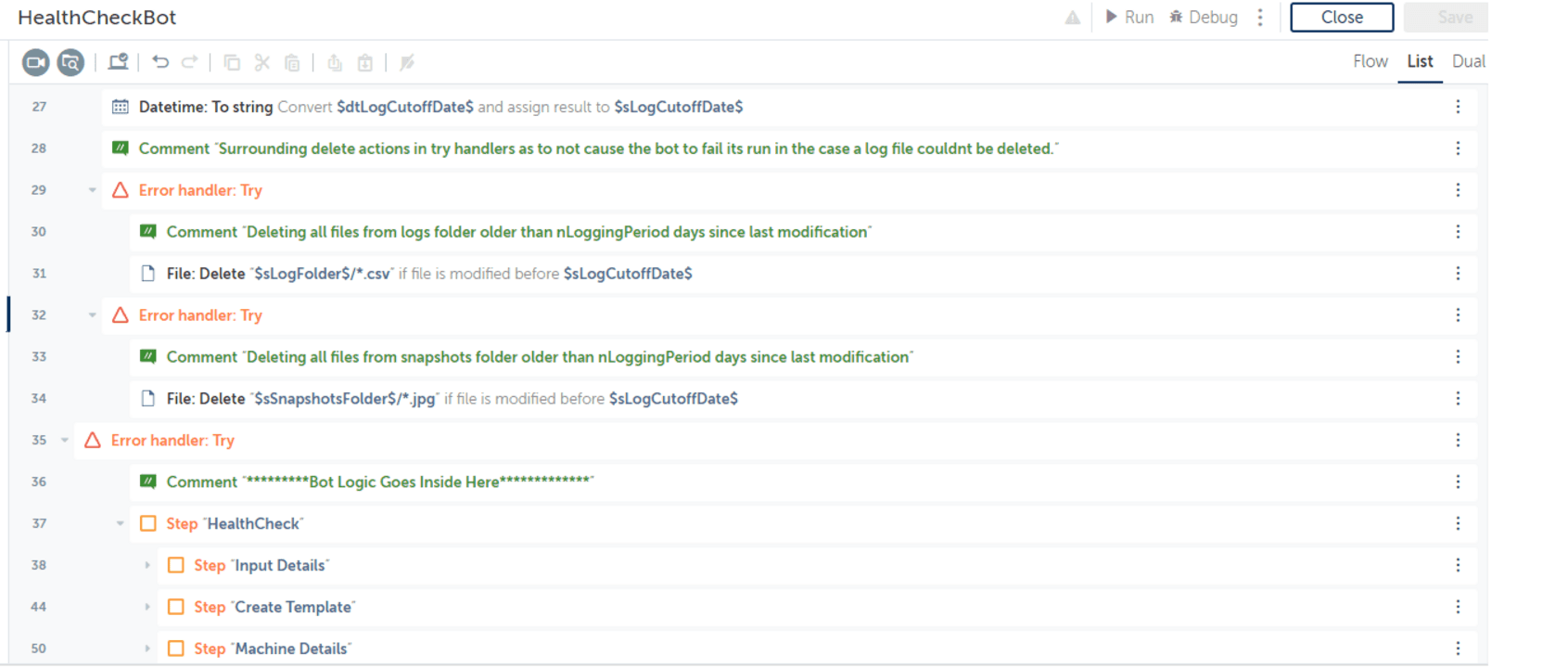
Task: Click calendar icon of Datetime action
Action: click(121, 107)
